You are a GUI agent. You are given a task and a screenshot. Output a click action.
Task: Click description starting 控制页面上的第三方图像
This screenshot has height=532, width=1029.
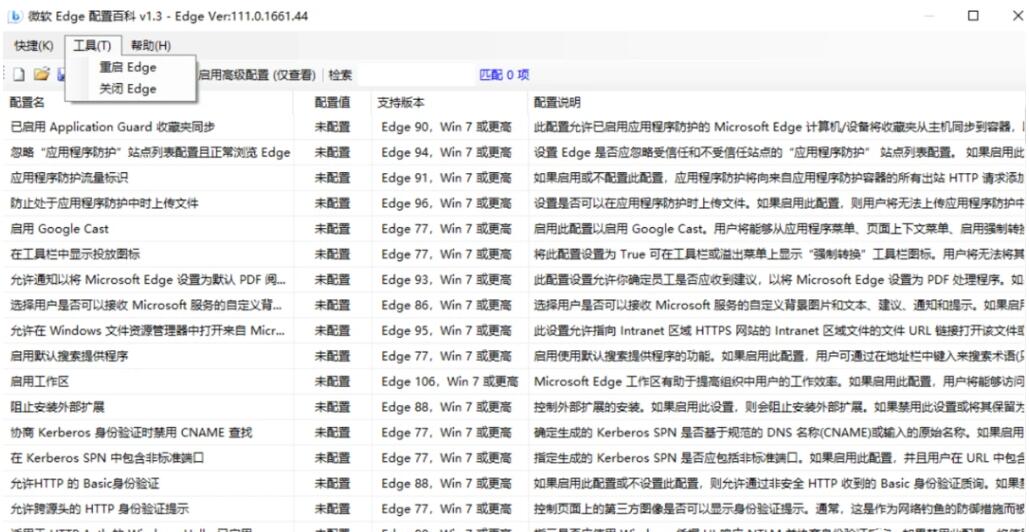[x=779, y=509]
